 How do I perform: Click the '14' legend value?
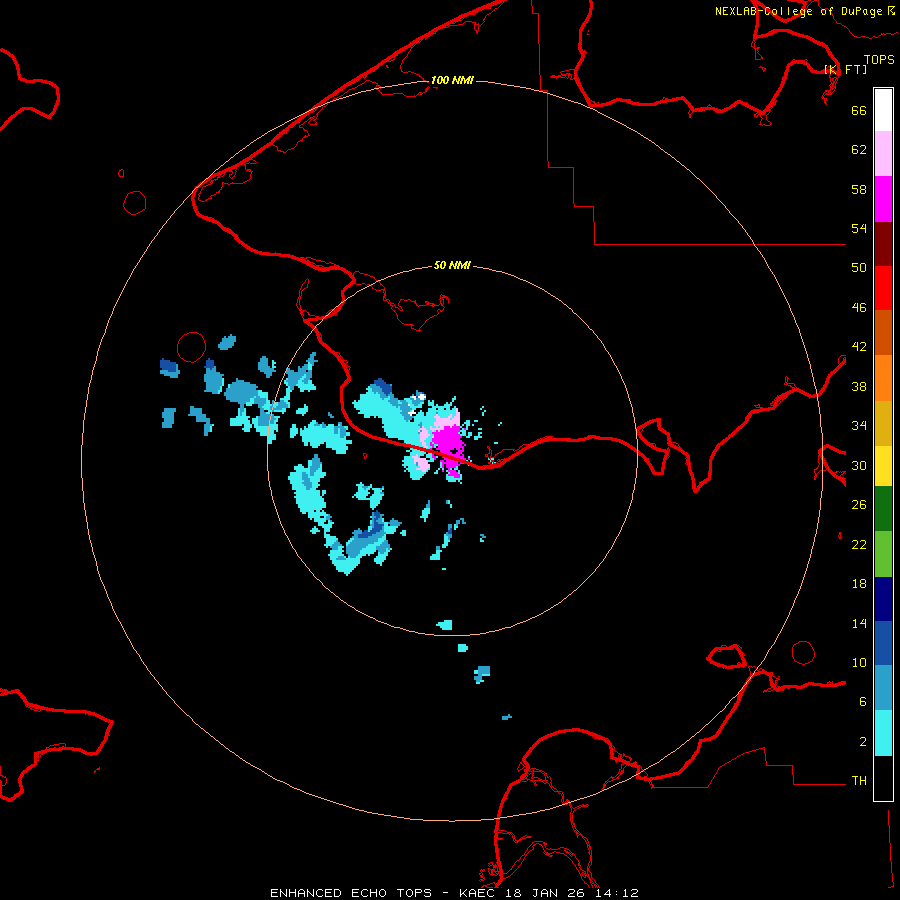(859, 623)
